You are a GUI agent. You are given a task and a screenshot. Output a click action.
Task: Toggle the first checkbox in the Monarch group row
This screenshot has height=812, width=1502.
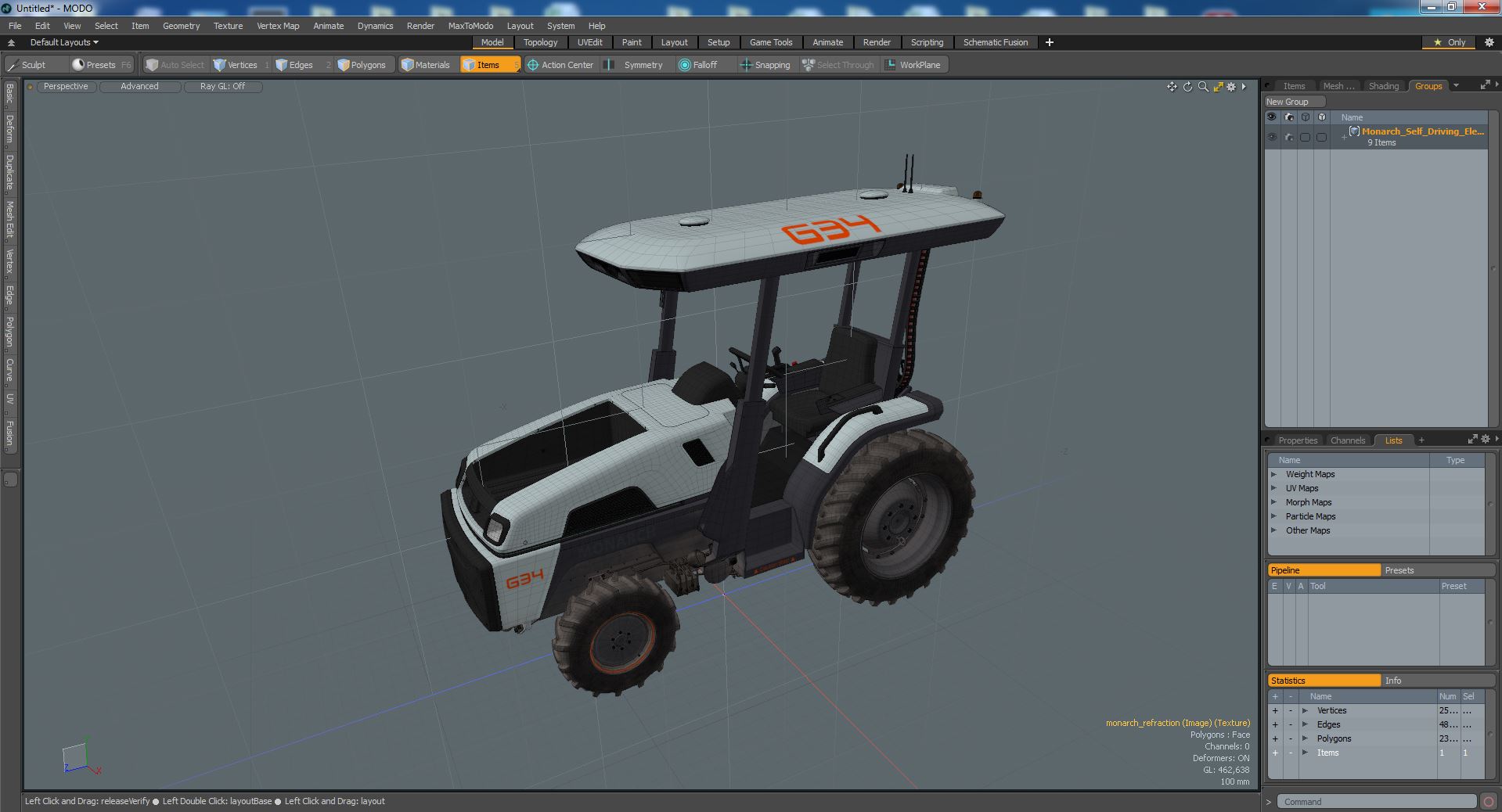(x=1305, y=137)
